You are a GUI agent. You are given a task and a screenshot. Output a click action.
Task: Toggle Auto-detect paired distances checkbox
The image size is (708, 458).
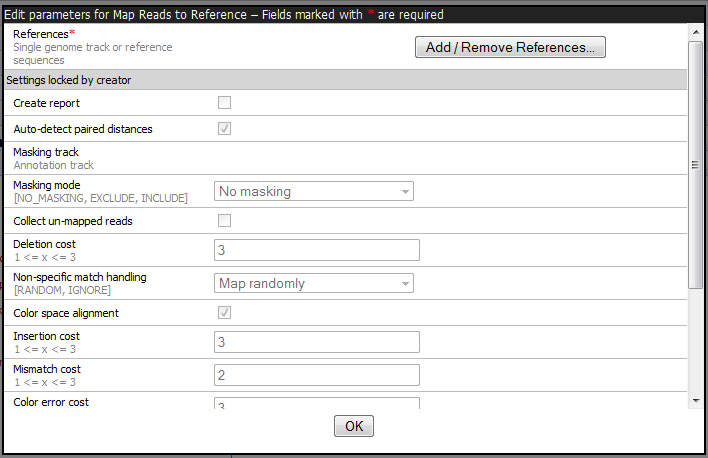[x=225, y=129]
